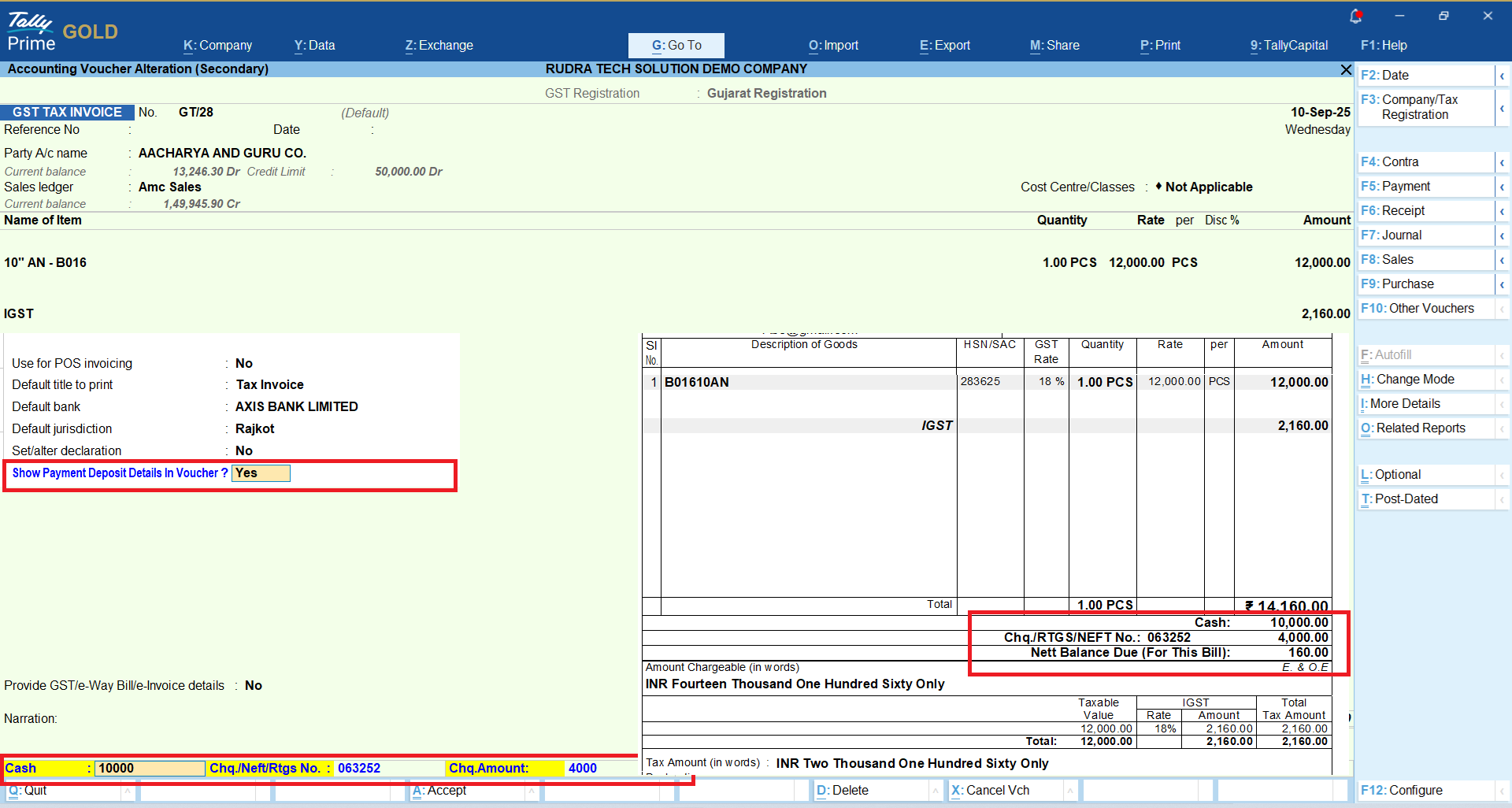Image resolution: width=1512 pixels, height=808 pixels.
Task: Restore down the application window
Action: pos(1443,16)
